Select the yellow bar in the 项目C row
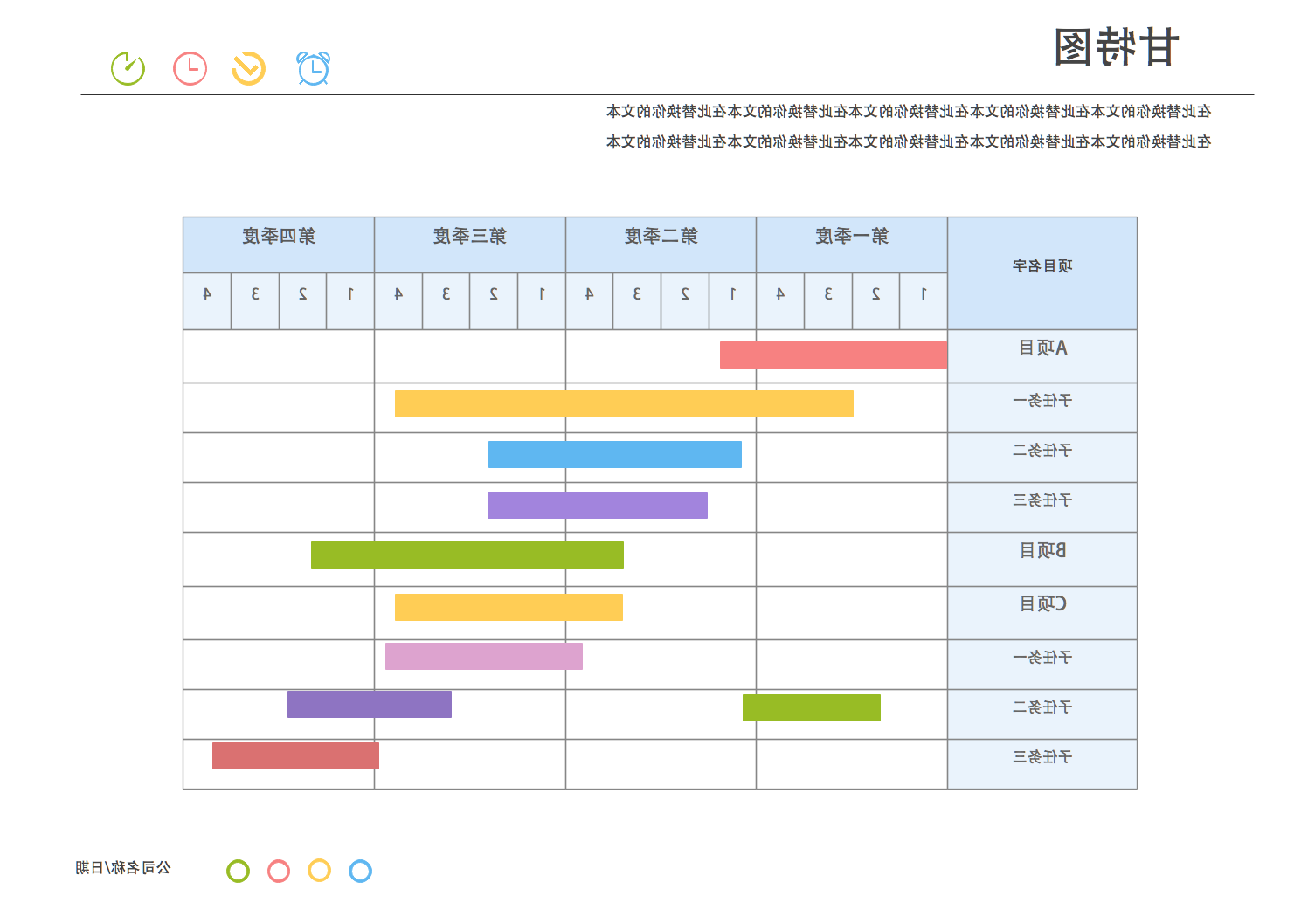Image resolution: width=1308 pixels, height=924 pixels. pos(509,607)
